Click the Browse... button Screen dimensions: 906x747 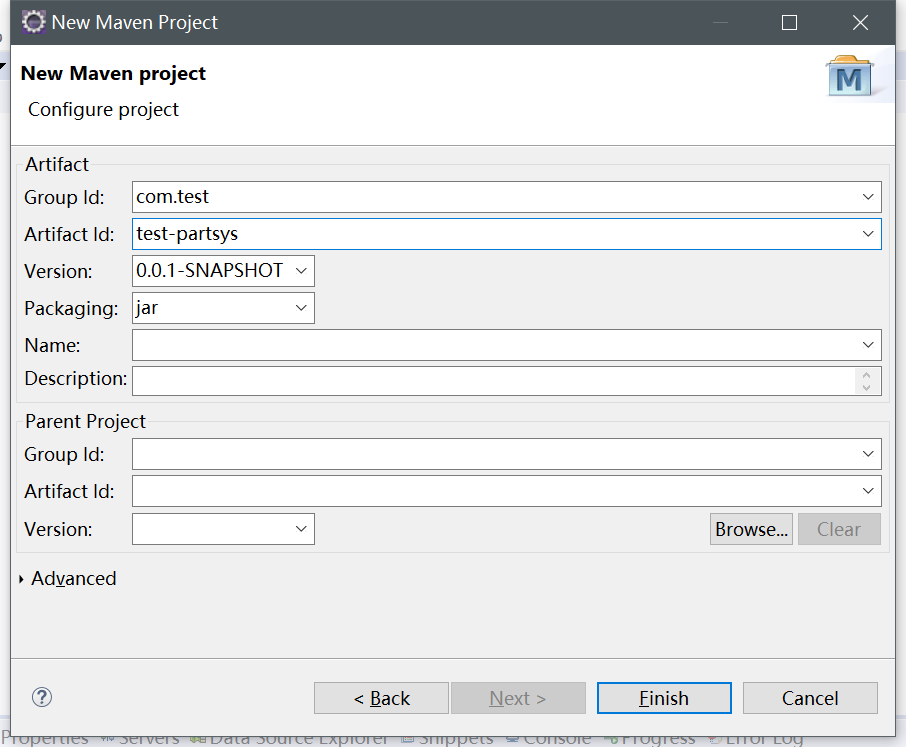pos(751,529)
